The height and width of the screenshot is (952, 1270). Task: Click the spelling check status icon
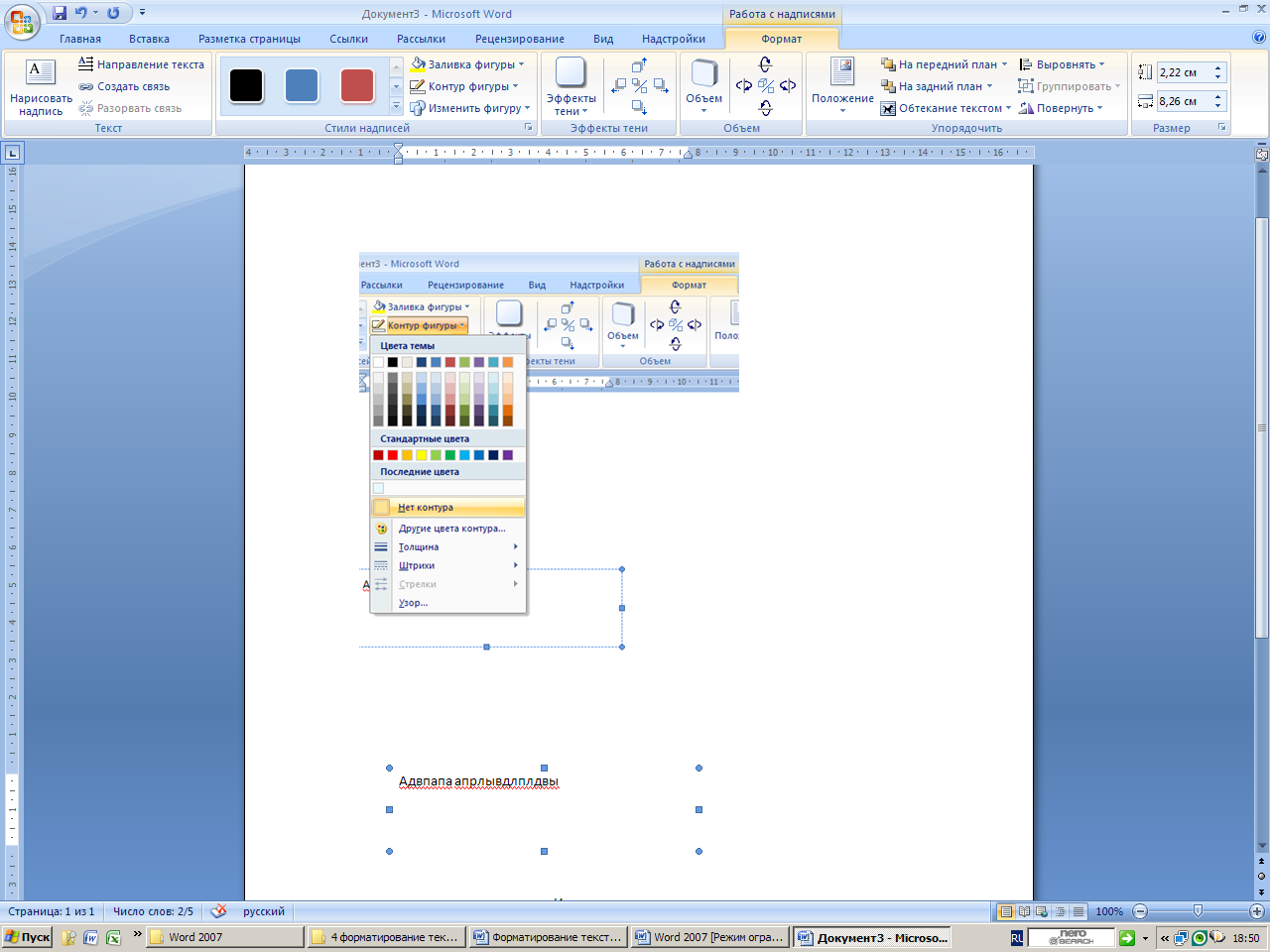[x=218, y=911]
